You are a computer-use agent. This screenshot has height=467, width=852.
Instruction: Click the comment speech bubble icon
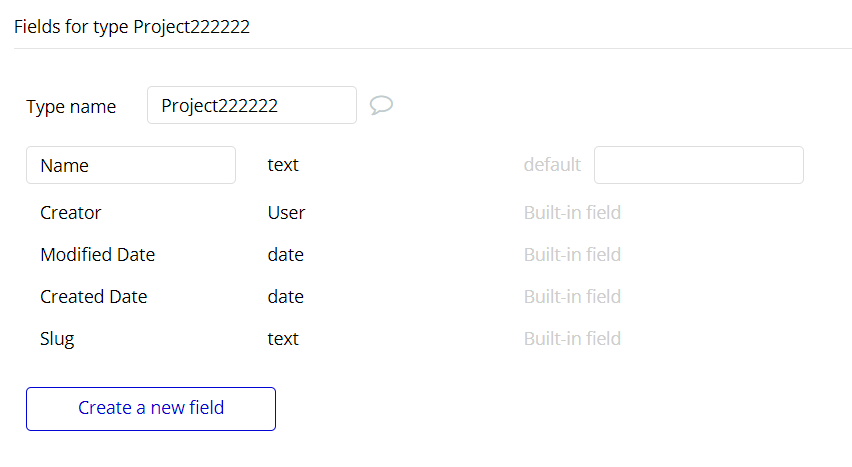pyautogui.click(x=381, y=105)
